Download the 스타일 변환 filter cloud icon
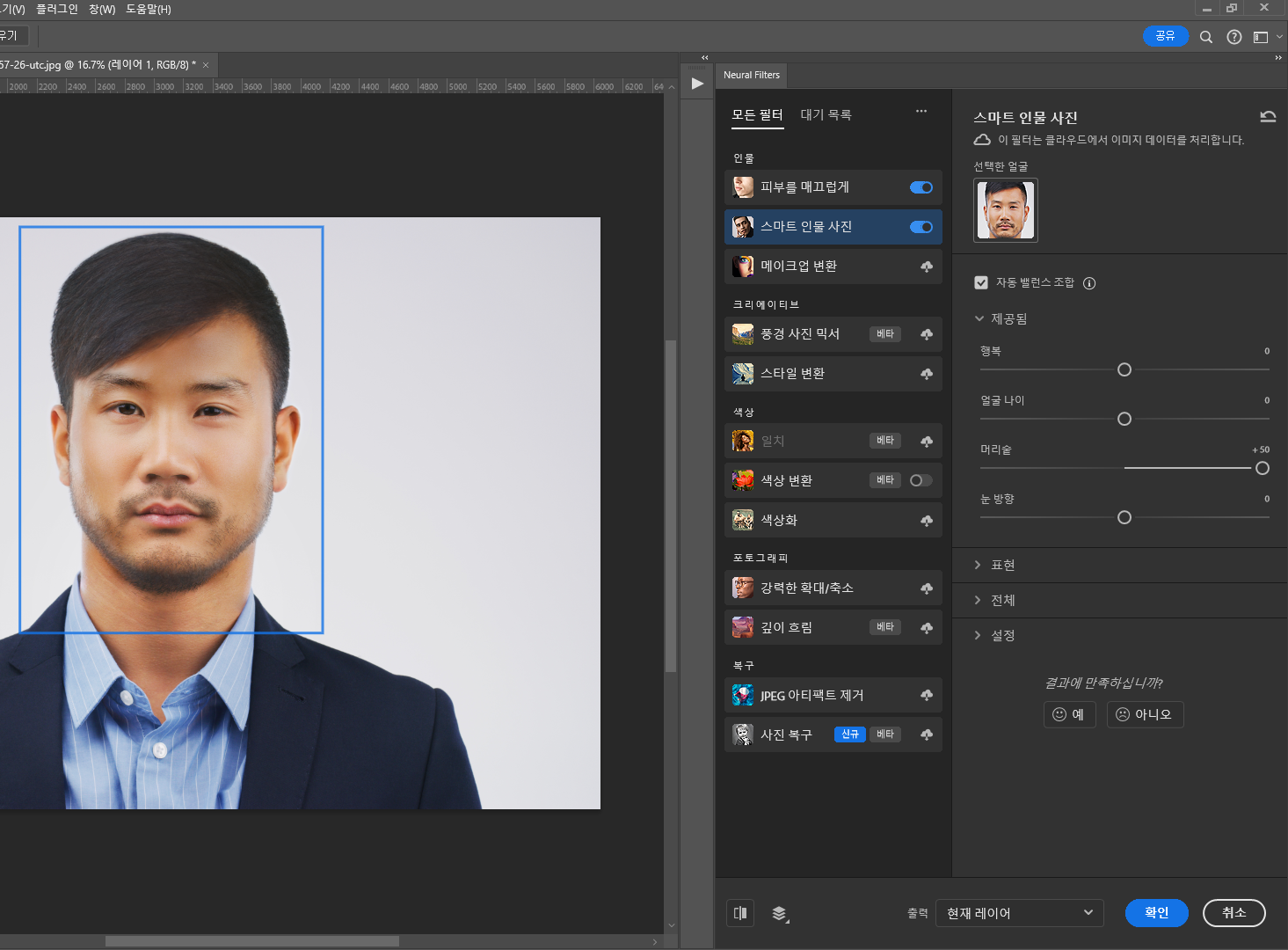This screenshot has height=950, width=1288. pyautogui.click(x=927, y=374)
